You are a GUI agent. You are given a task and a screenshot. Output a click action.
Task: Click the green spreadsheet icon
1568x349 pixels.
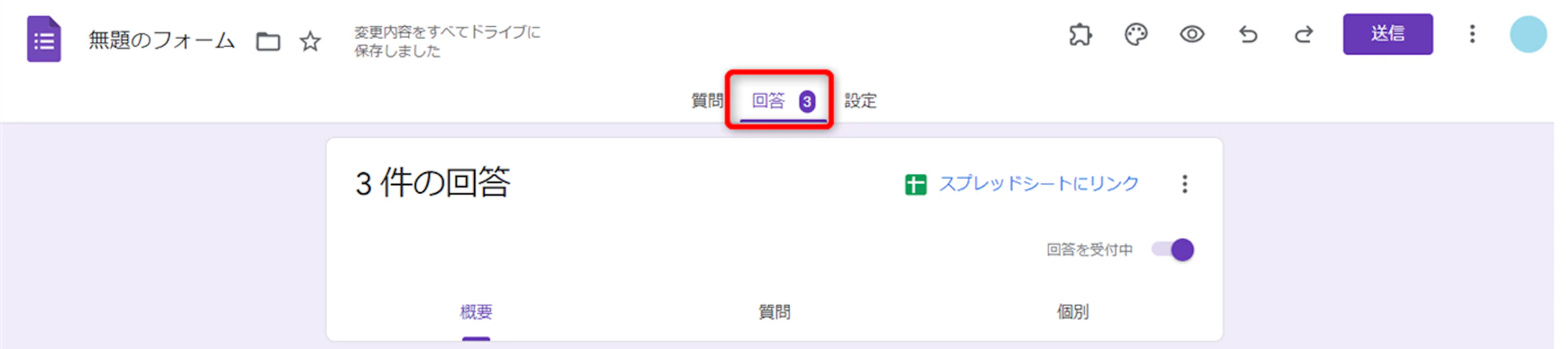pyautogui.click(x=916, y=184)
